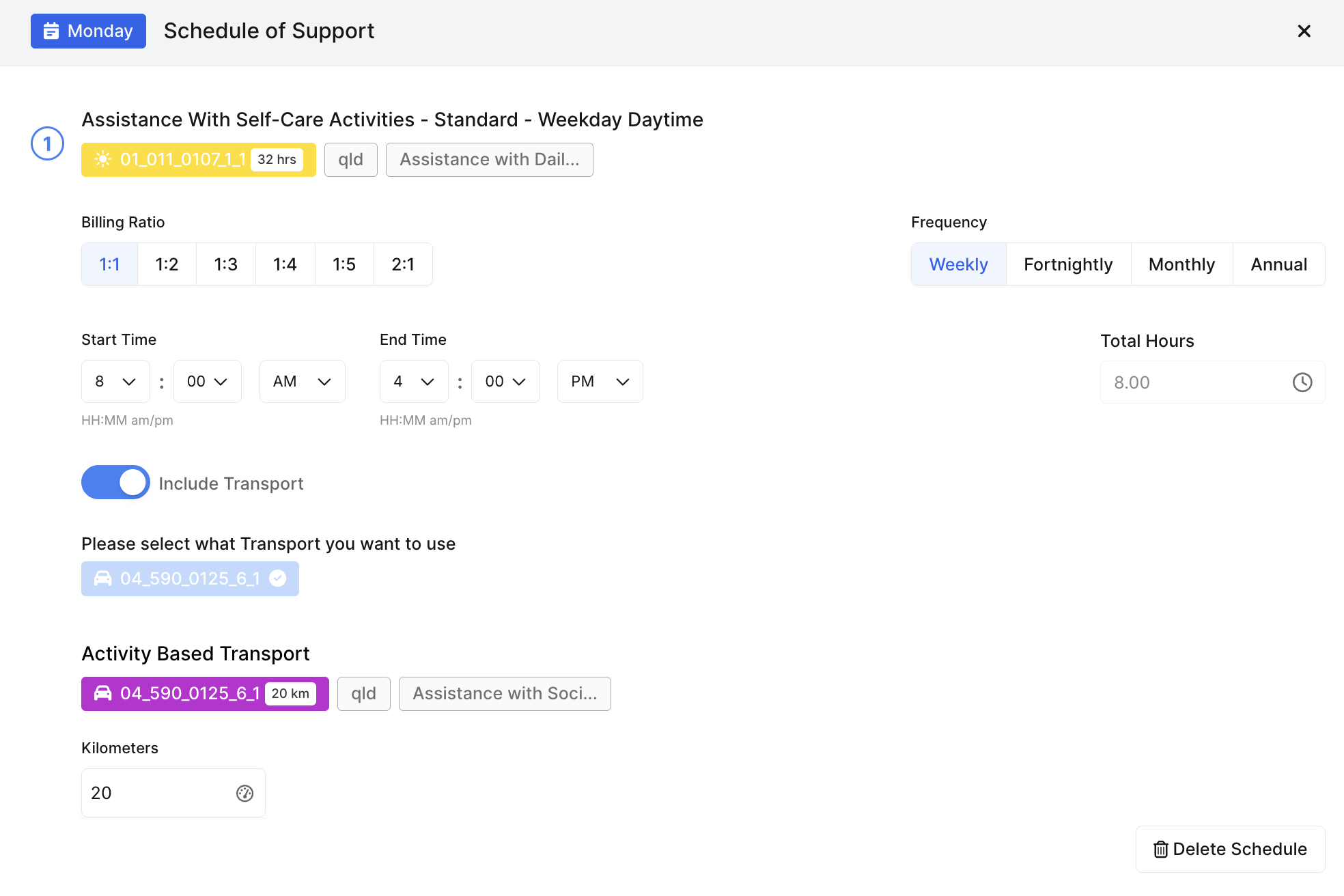The height and width of the screenshot is (896, 1344).
Task: Select billing ratio 1:2
Action: (x=167, y=264)
